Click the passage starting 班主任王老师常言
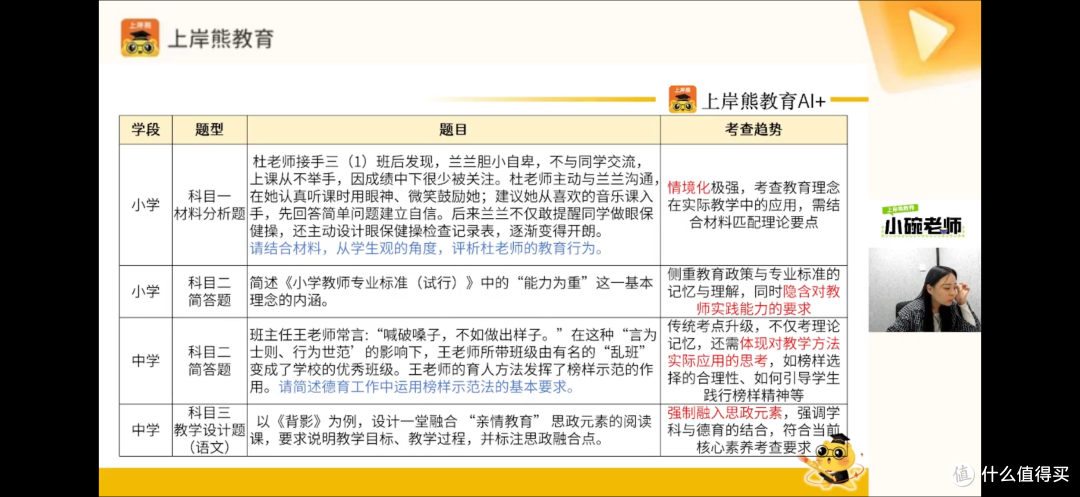 pos(453,361)
